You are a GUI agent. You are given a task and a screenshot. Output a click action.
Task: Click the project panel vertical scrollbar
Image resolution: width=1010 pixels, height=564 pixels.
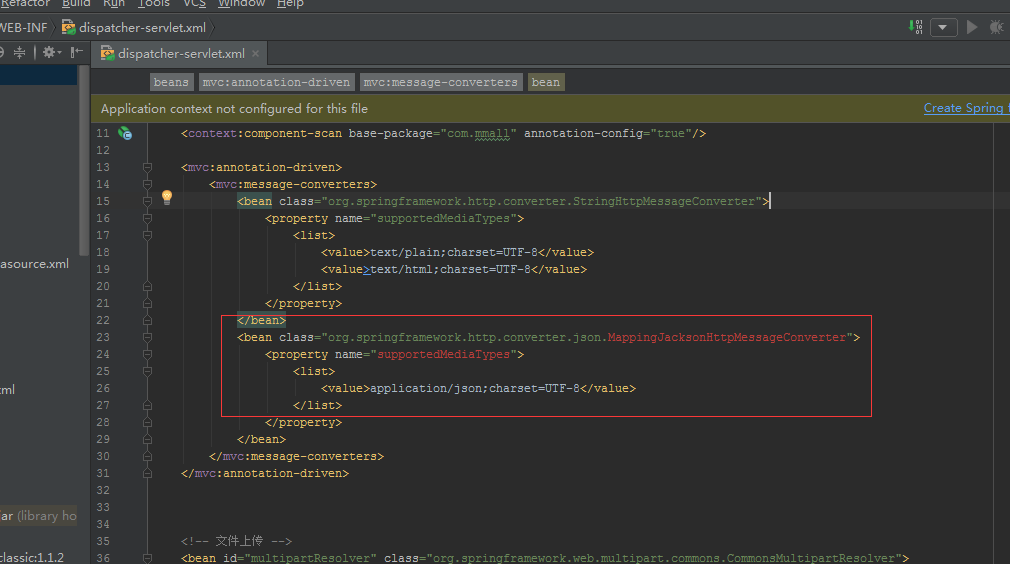coord(84,161)
